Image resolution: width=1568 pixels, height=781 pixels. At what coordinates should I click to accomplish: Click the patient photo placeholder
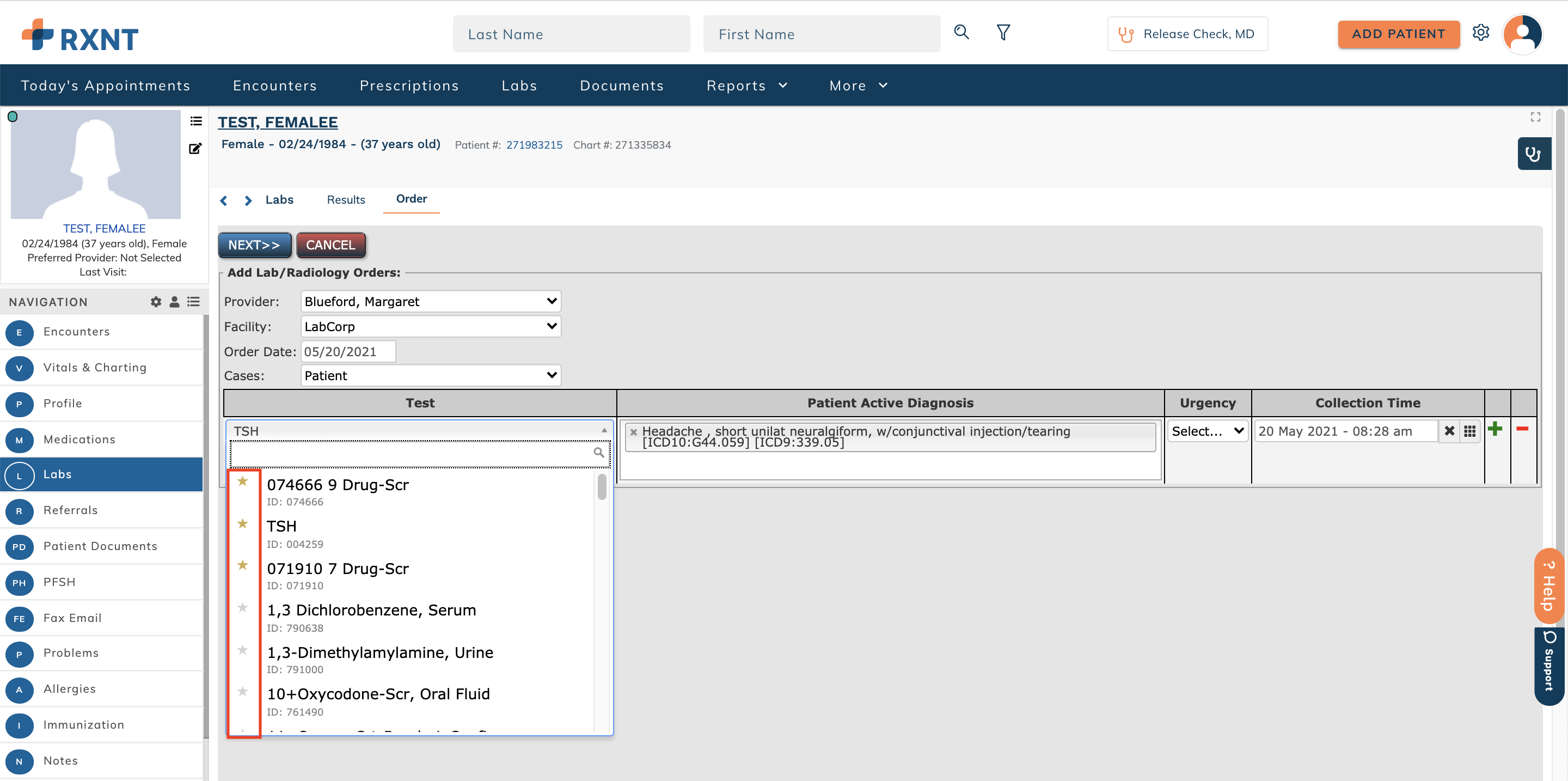96,164
